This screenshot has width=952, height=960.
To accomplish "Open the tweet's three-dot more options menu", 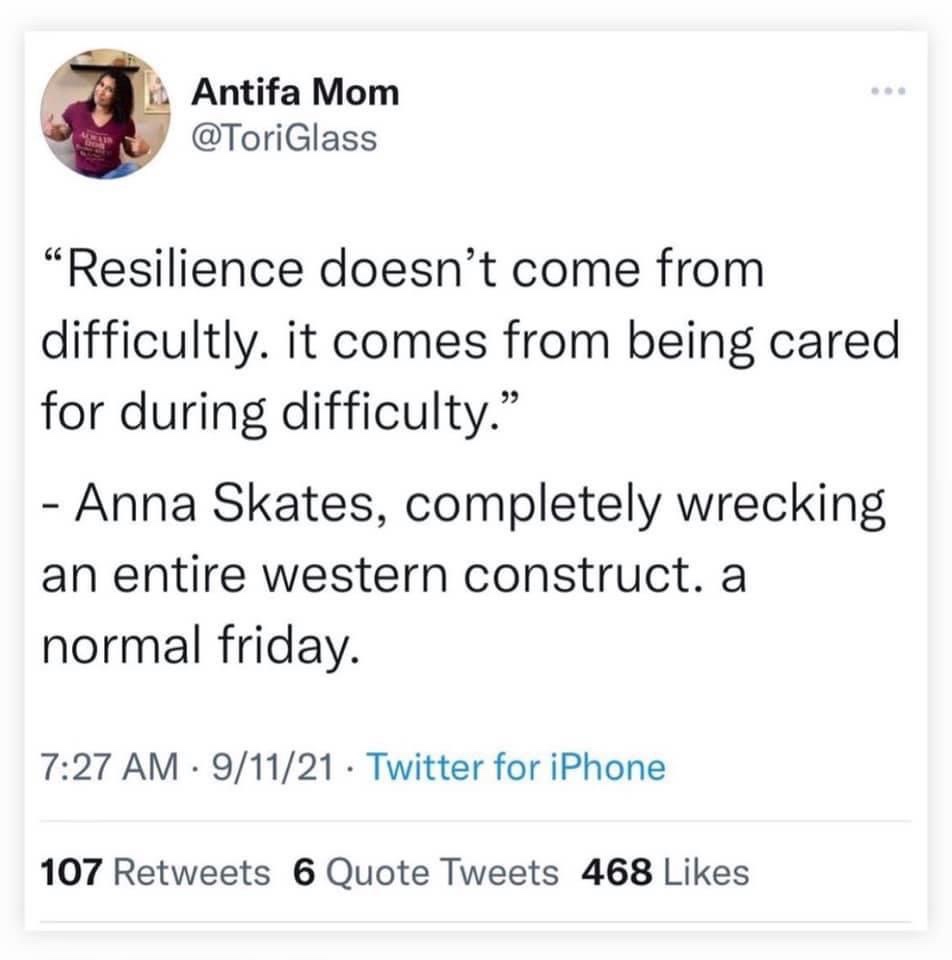I will (887, 92).
